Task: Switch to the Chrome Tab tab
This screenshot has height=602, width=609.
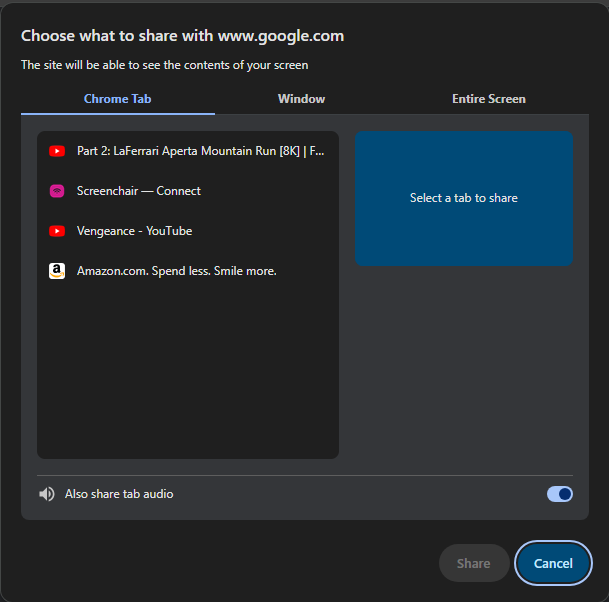Action: tap(117, 99)
